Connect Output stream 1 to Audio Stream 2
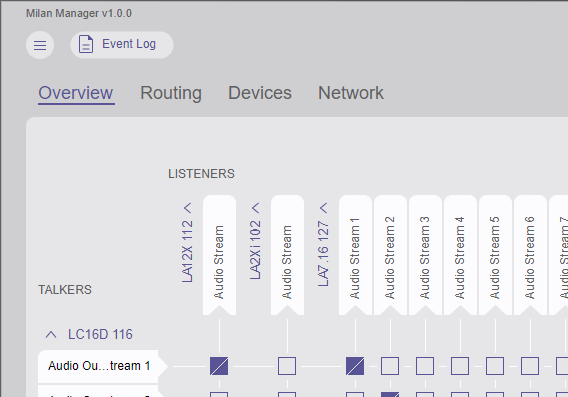Viewport: 568px width, 397px height. [x=390, y=366]
